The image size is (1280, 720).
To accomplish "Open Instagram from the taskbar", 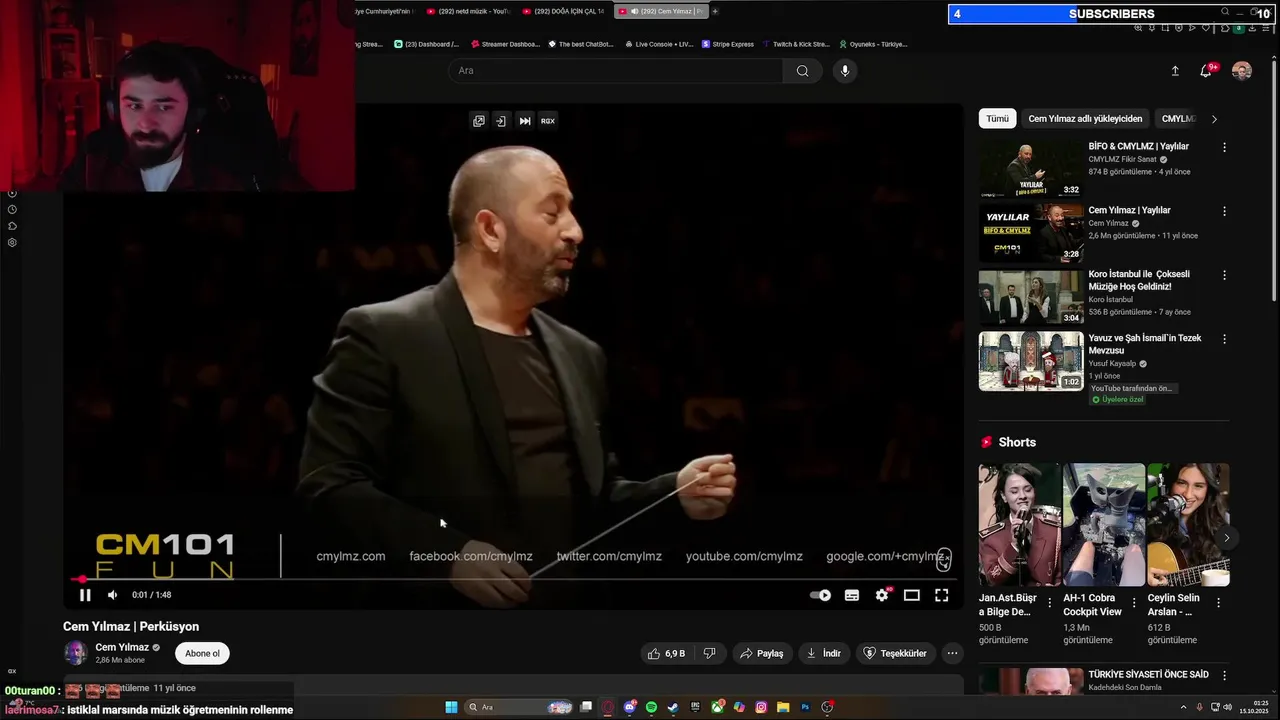I will coord(761,707).
